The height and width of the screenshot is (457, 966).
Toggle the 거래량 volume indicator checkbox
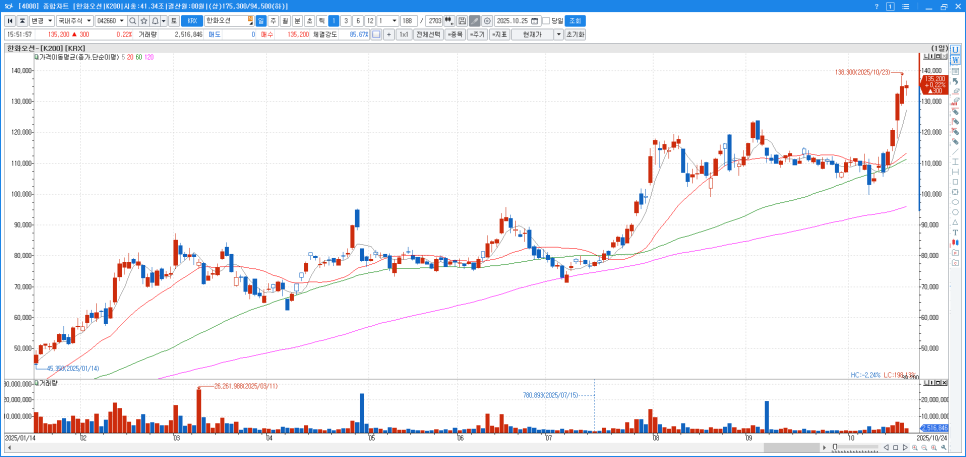click(36, 382)
